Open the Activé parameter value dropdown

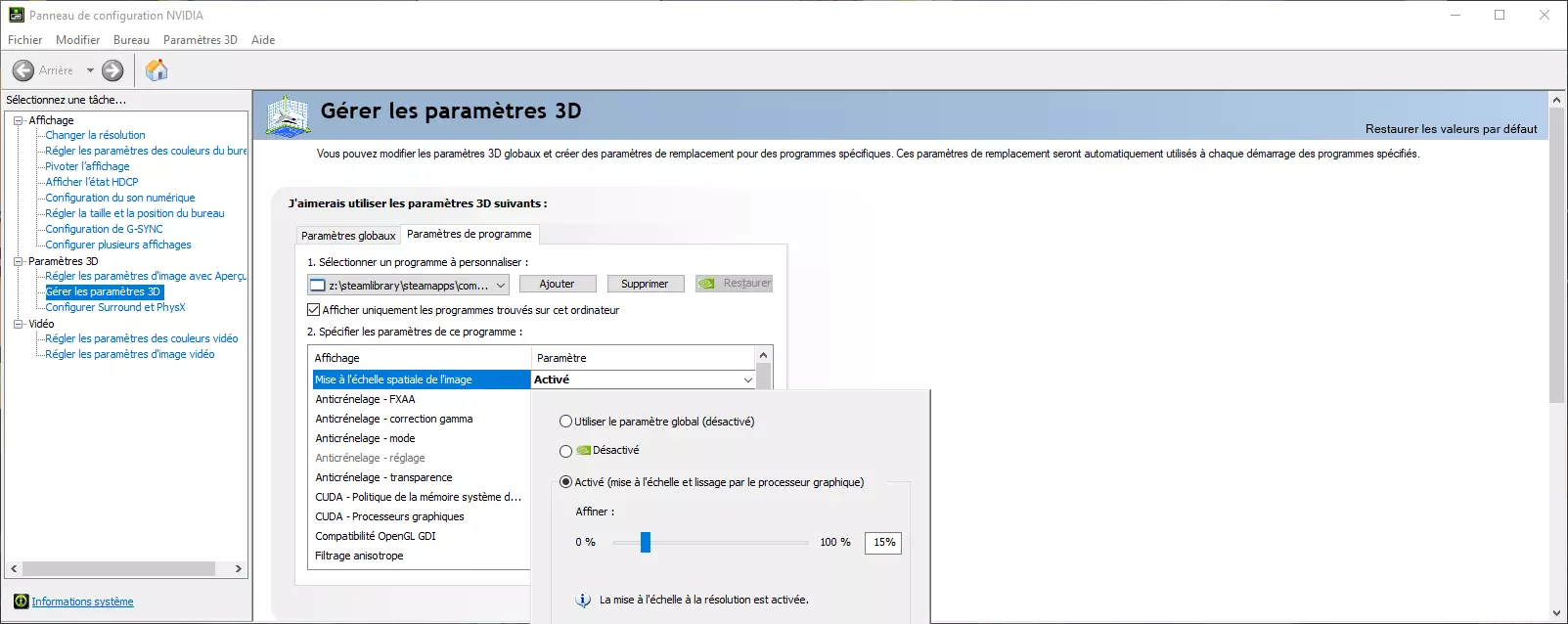[x=748, y=379]
